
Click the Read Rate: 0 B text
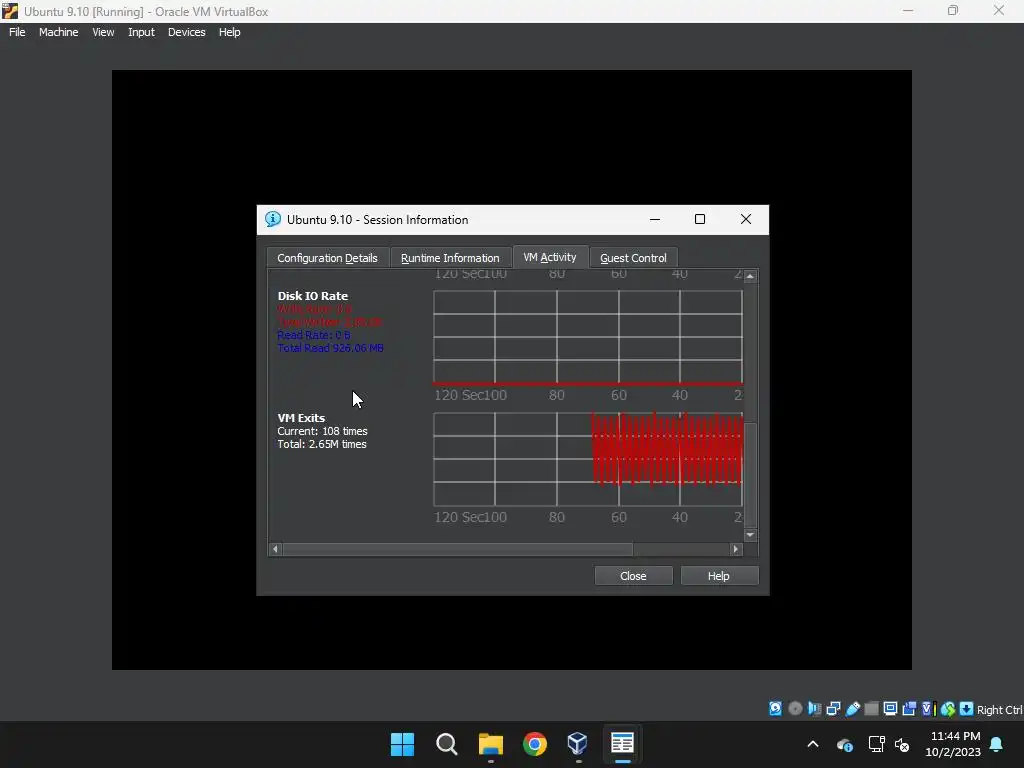[x=314, y=335]
